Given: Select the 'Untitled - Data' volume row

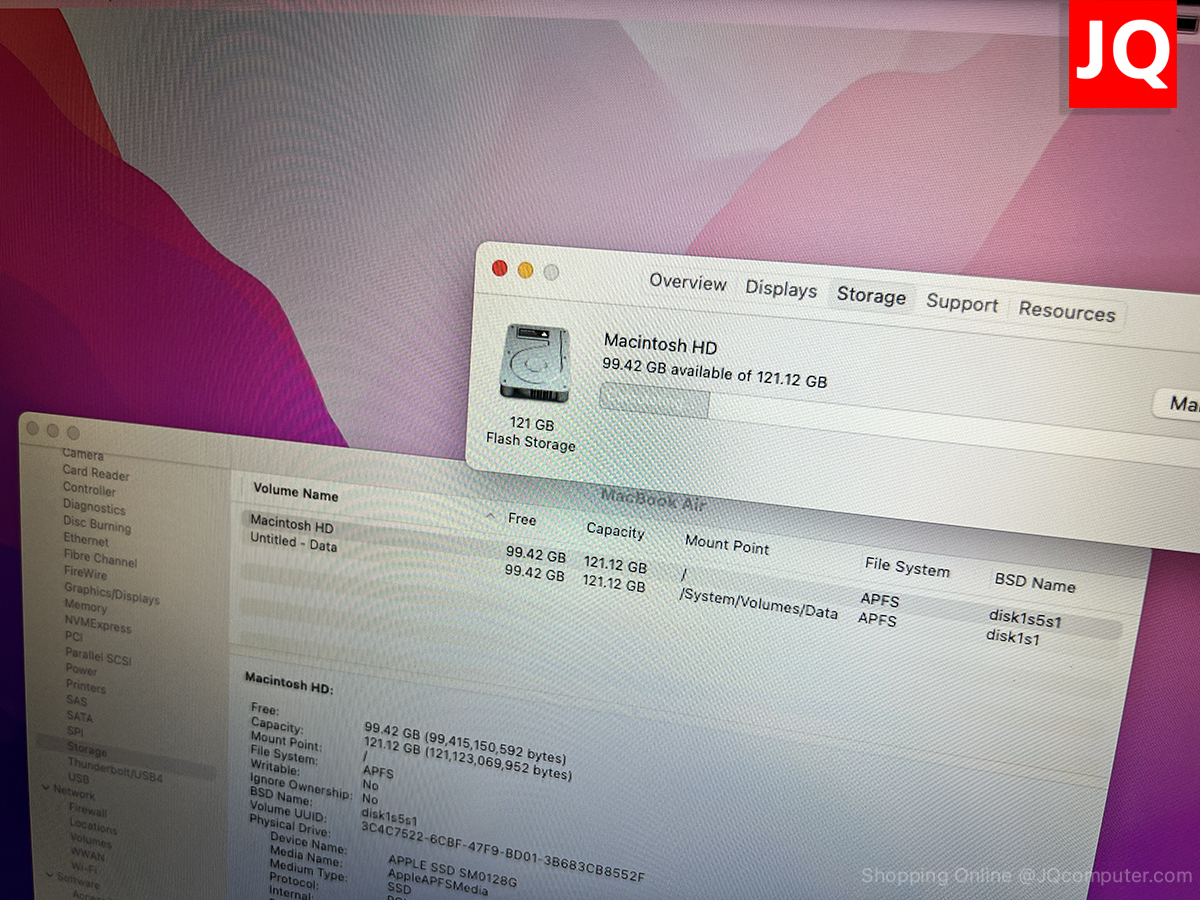Looking at the screenshot, I should (681, 592).
